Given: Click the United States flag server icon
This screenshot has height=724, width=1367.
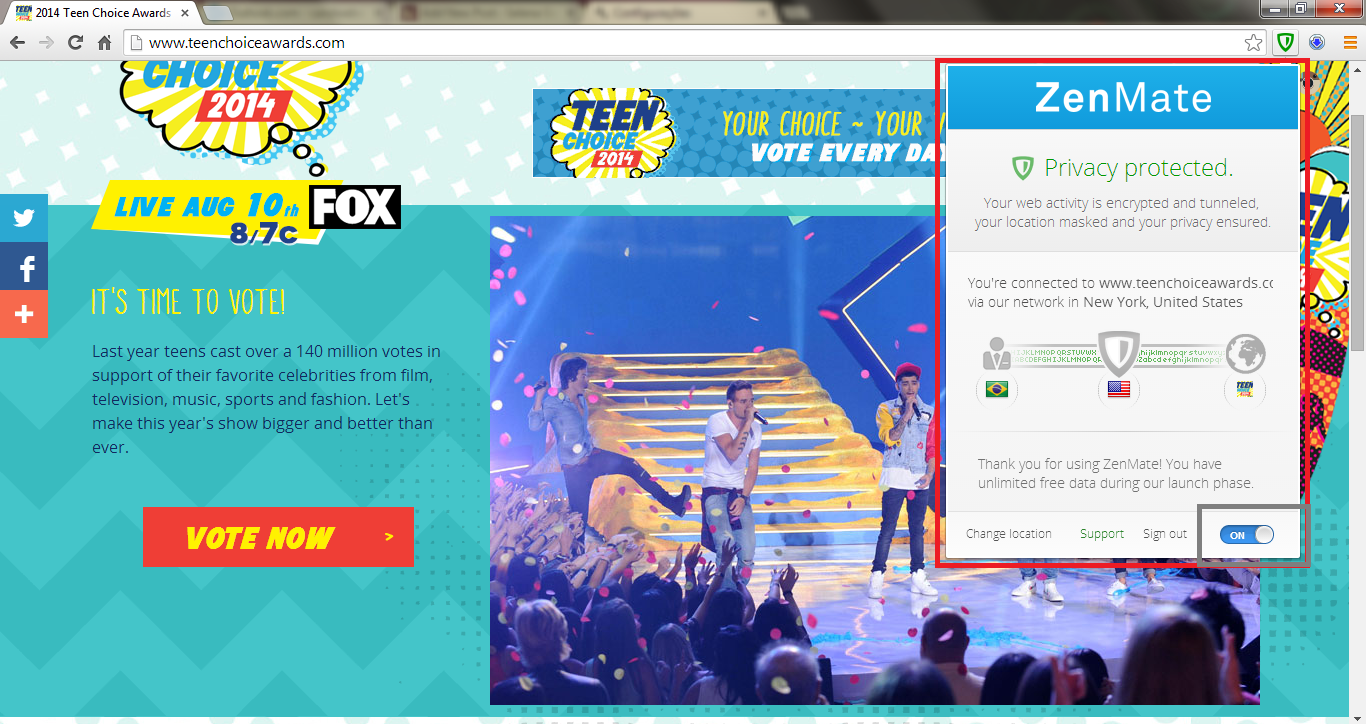Looking at the screenshot, I should 1119,389.
